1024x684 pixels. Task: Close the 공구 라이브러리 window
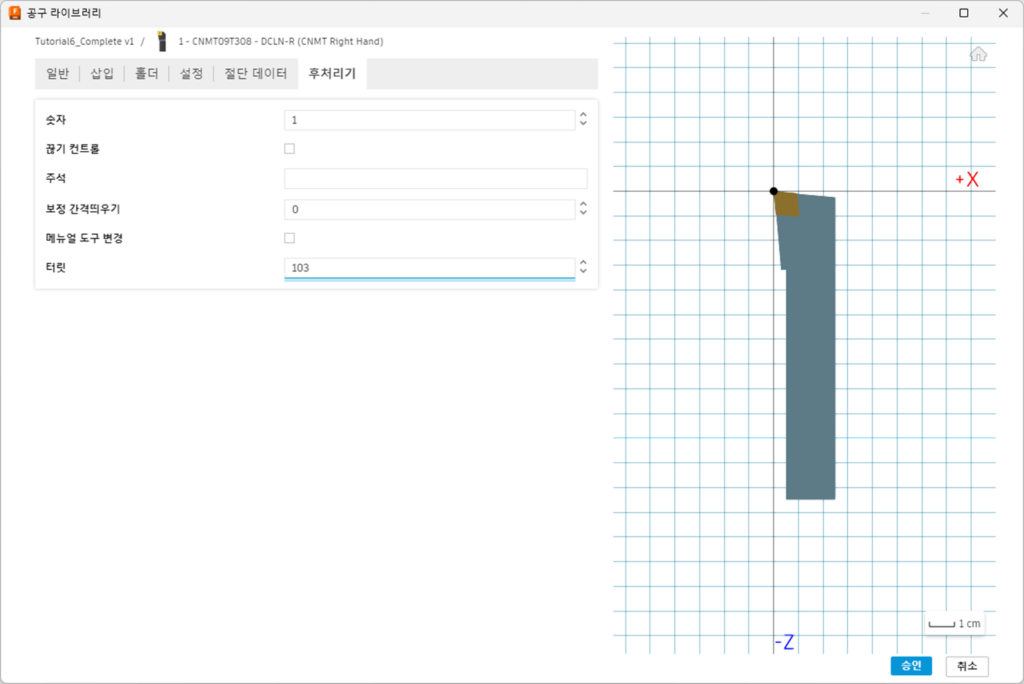[1003, 13]
